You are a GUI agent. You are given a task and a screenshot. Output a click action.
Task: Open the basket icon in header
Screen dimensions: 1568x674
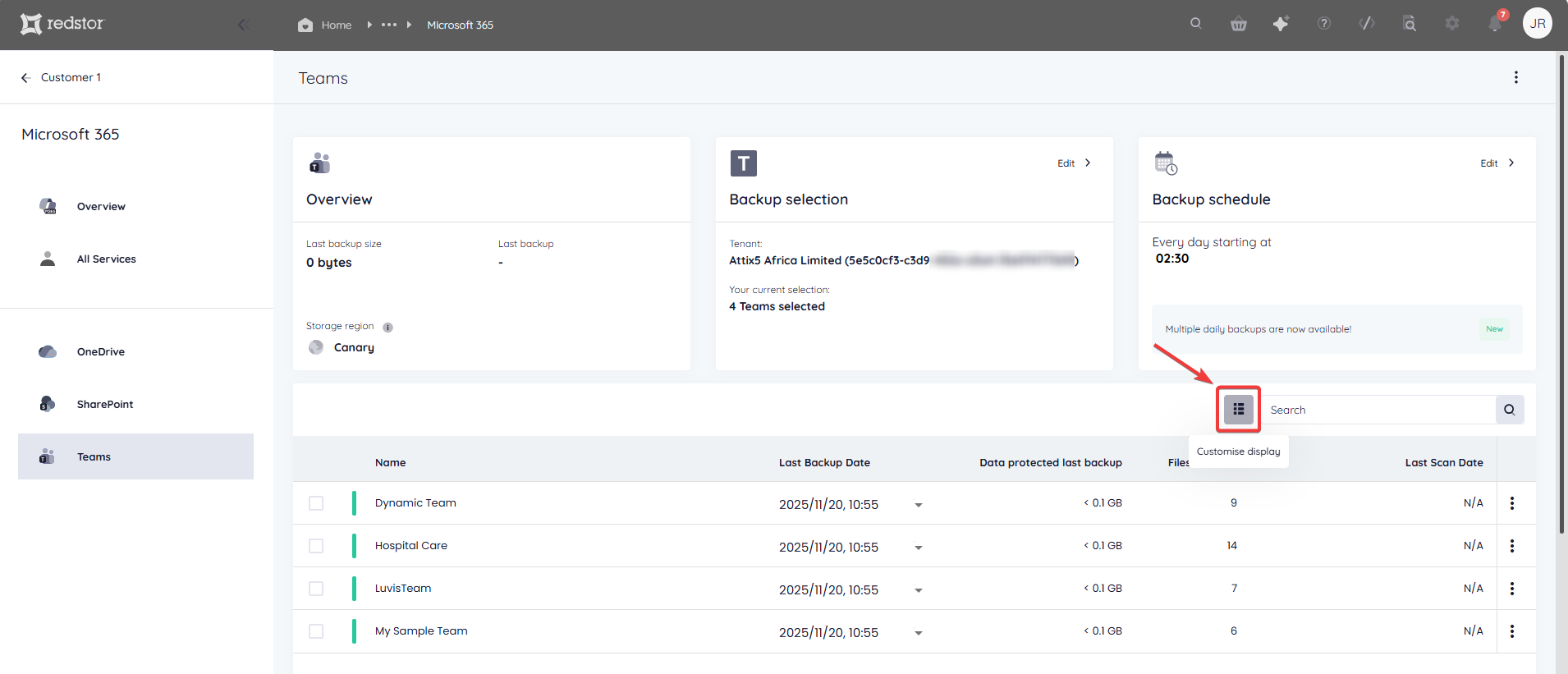1239,24
